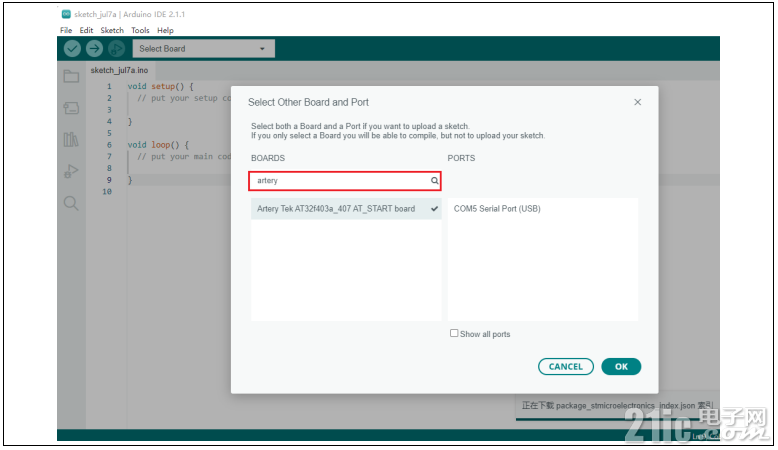
Task: Enable the Show all ports checkbox
Action: point(454,333)
